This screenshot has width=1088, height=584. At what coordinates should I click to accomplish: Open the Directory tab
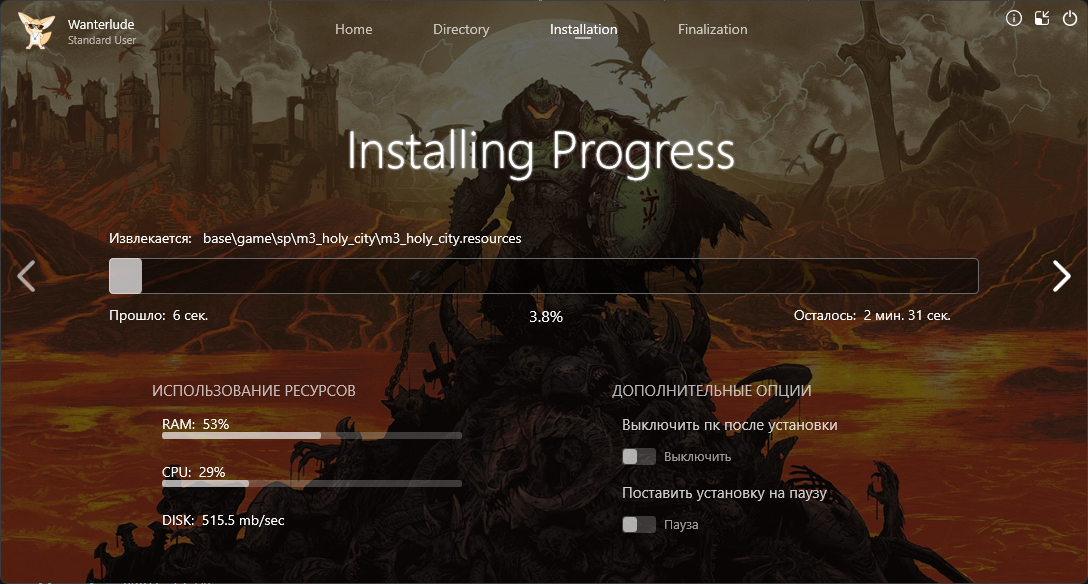point(461,29)
